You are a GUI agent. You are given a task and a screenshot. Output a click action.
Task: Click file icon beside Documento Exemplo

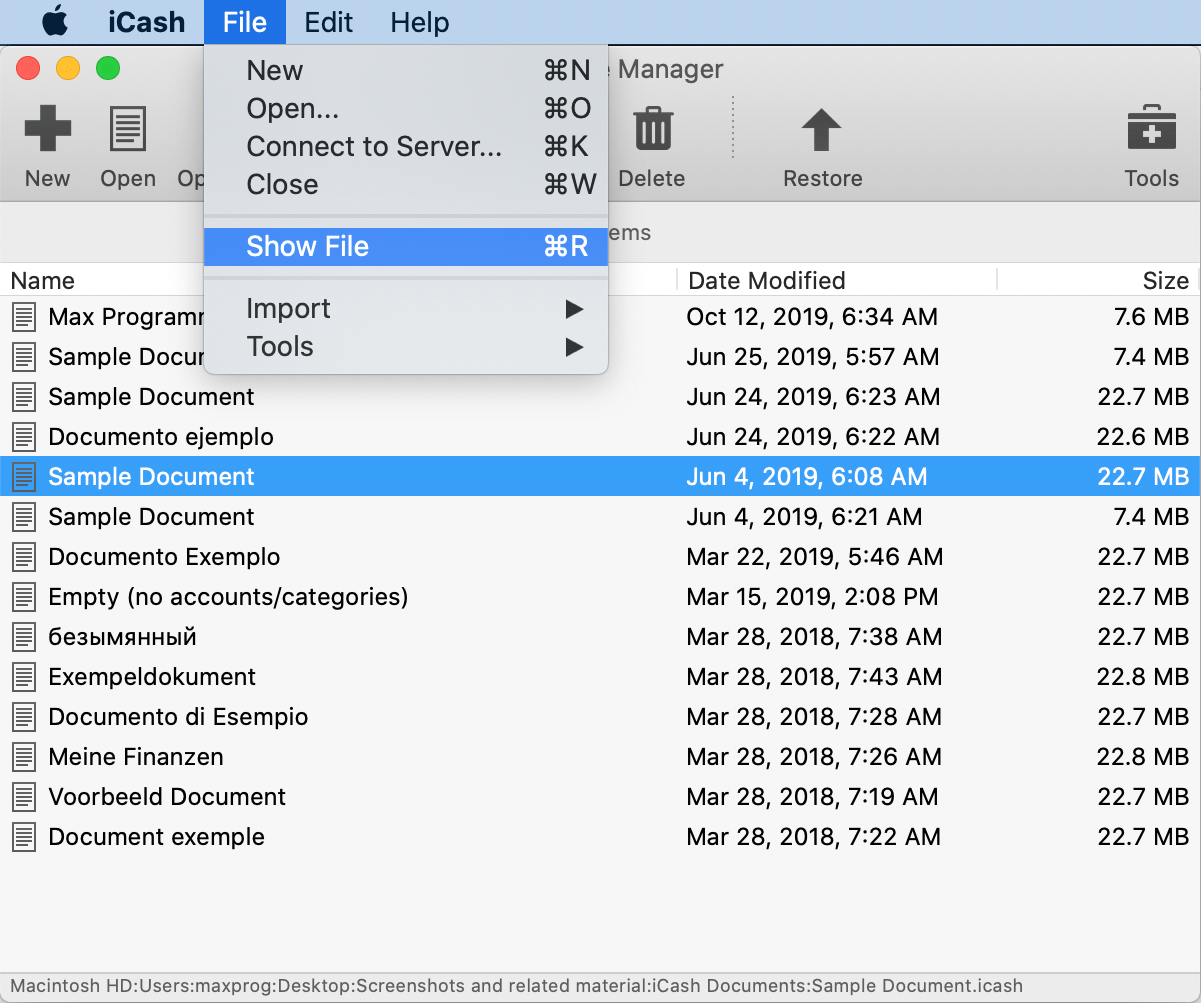[23, 557]
